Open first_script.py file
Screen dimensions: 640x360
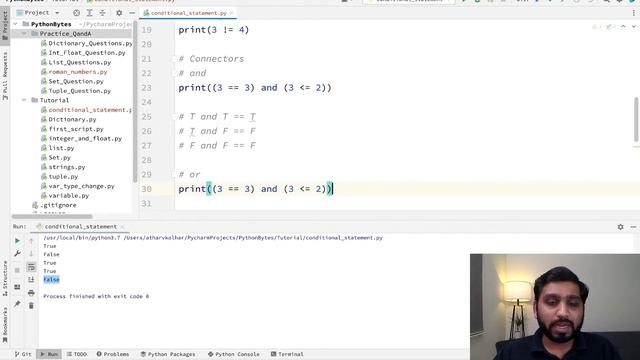72,129
